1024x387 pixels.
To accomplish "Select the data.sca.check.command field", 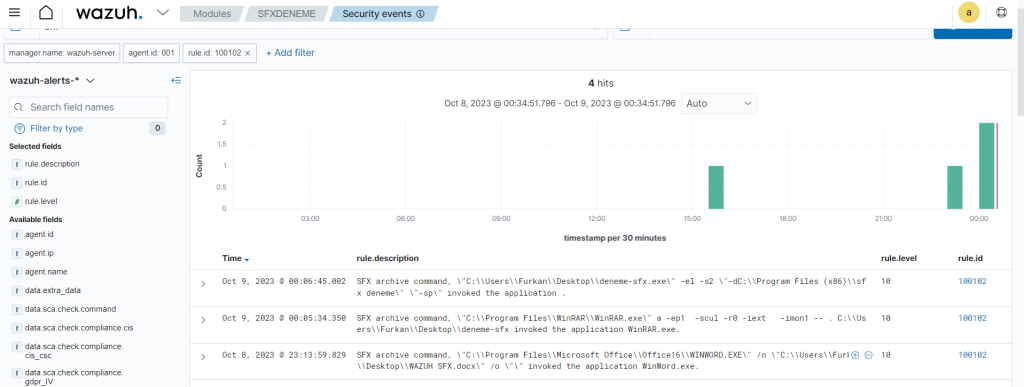I will (71, 309).
